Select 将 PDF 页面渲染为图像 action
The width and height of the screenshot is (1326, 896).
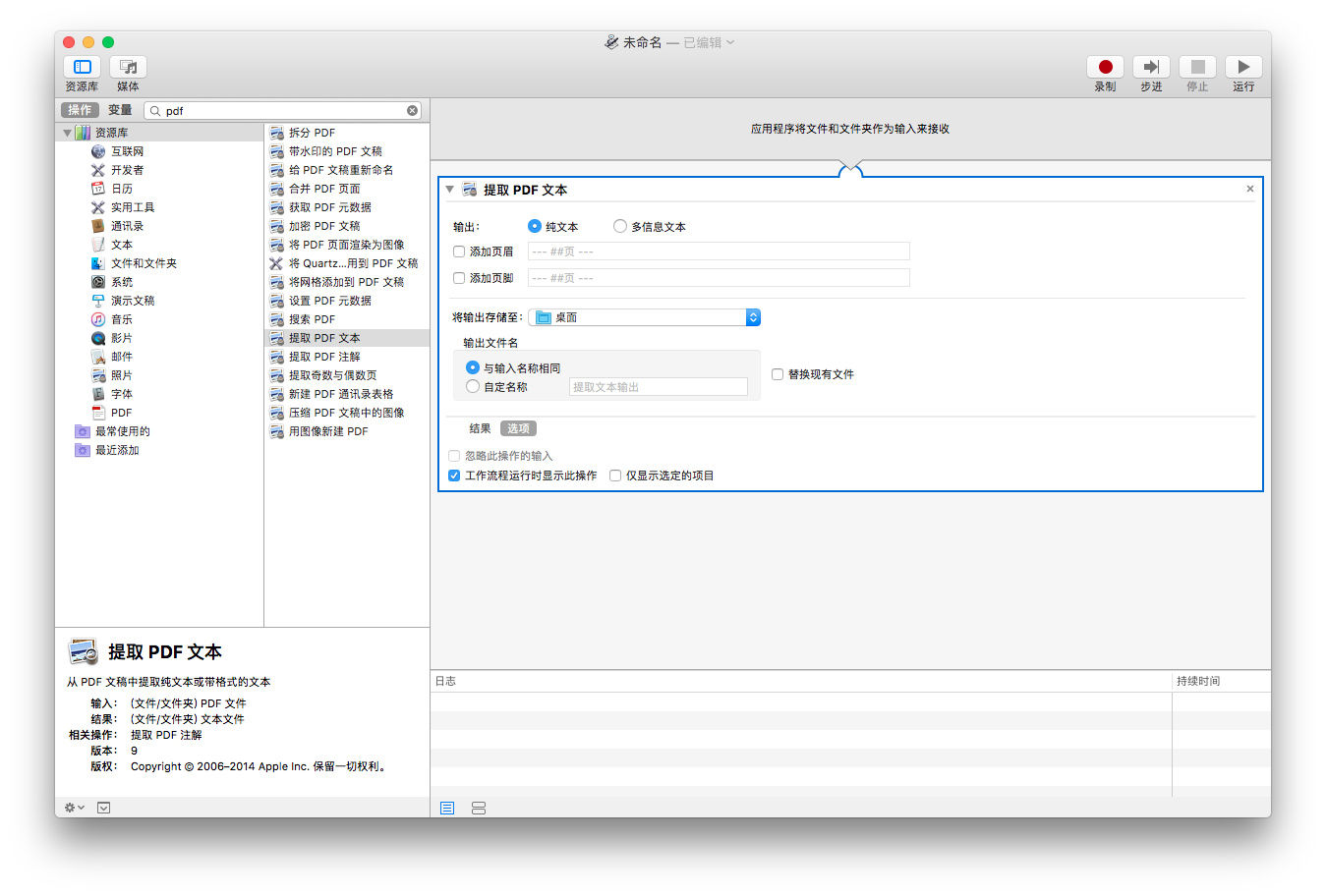(x=347, y=245)
